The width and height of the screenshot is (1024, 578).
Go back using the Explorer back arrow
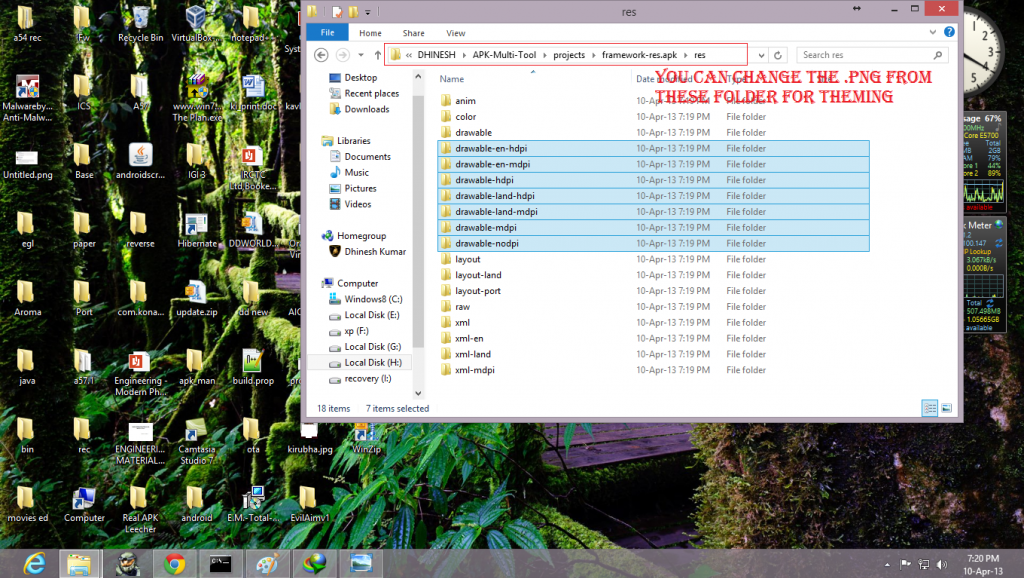point(321,55)
